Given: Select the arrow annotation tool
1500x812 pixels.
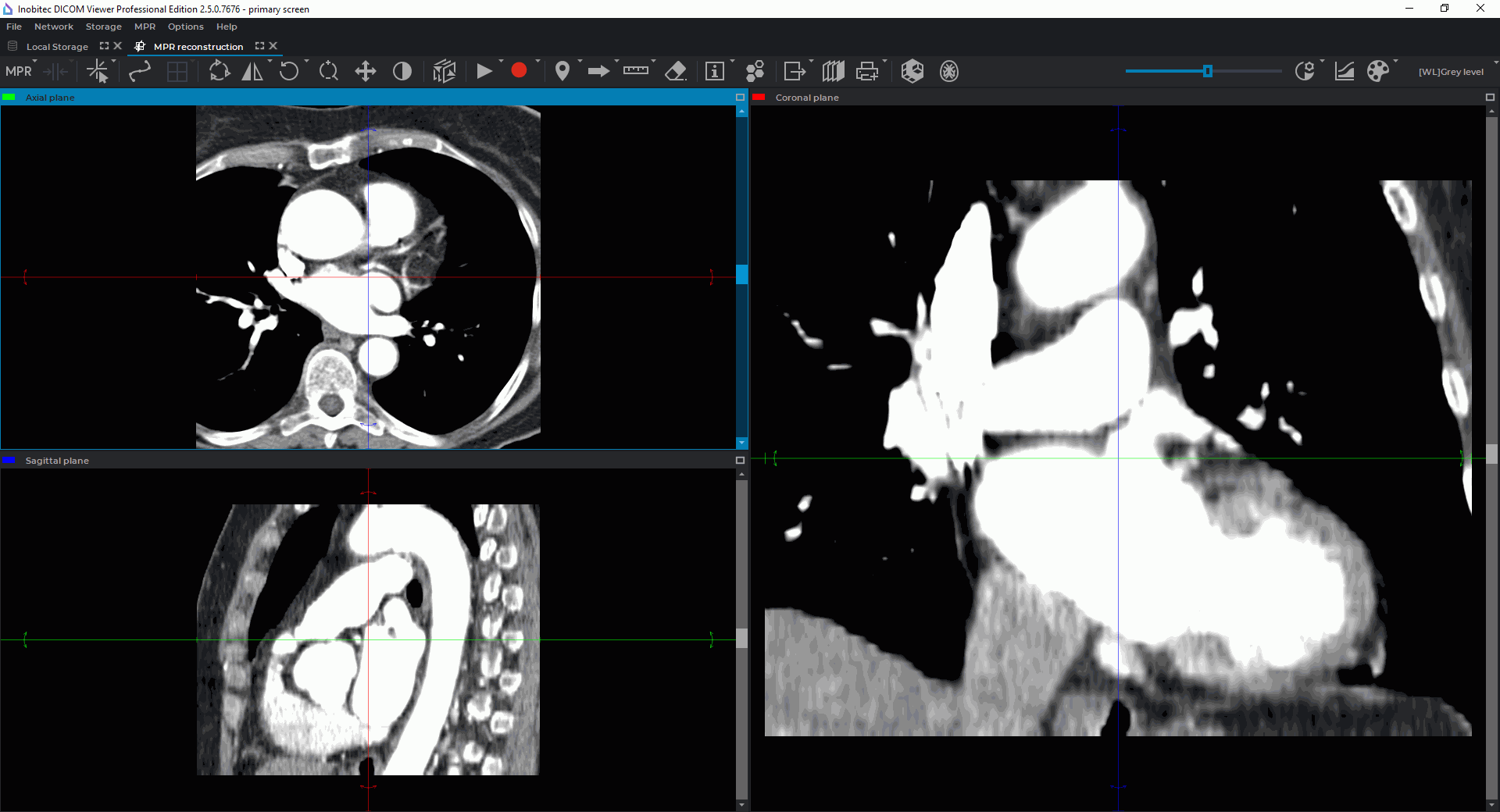Looking at the screenshot, I should click(598, 72).
